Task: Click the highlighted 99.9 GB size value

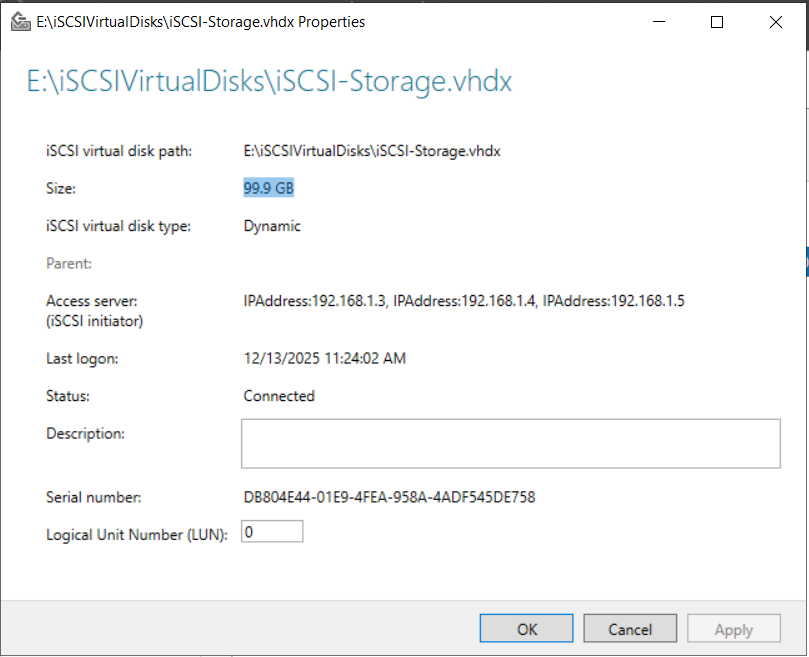Action: 269,188
